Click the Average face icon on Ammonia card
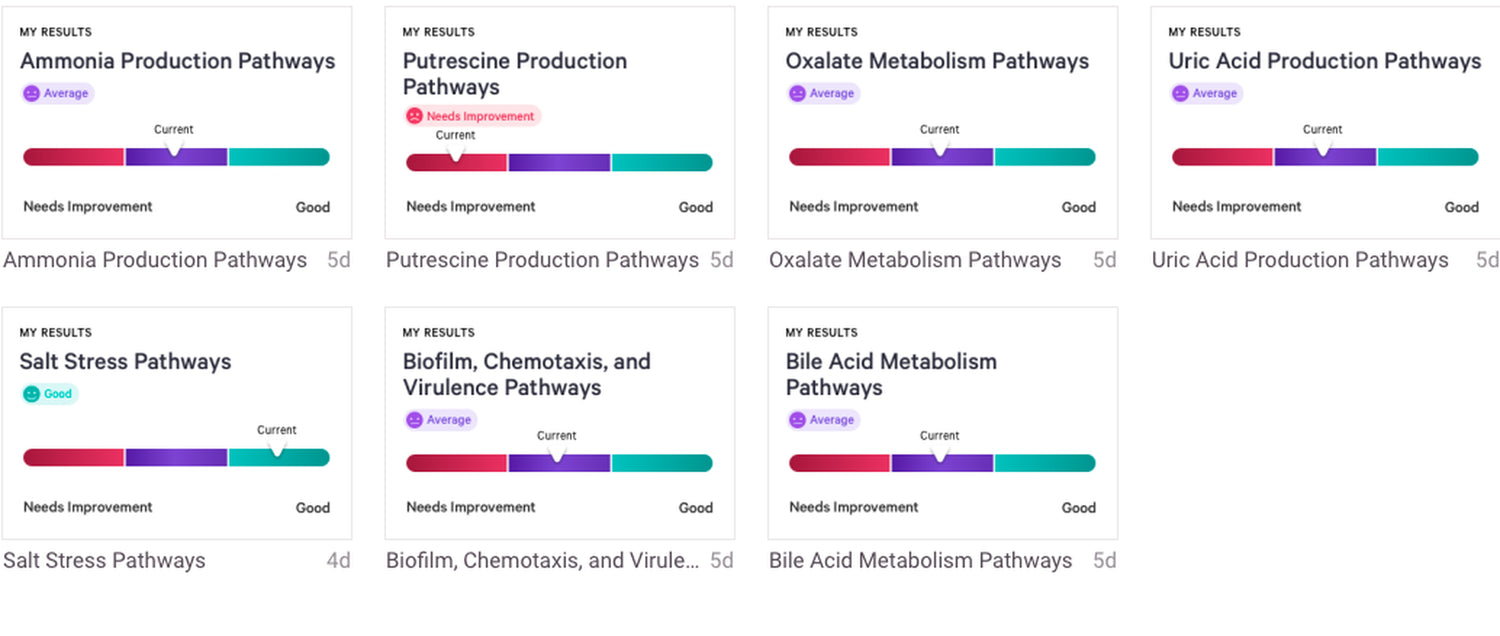The height and width of the screenshot is (636, 1500). [x=32, y=93]
